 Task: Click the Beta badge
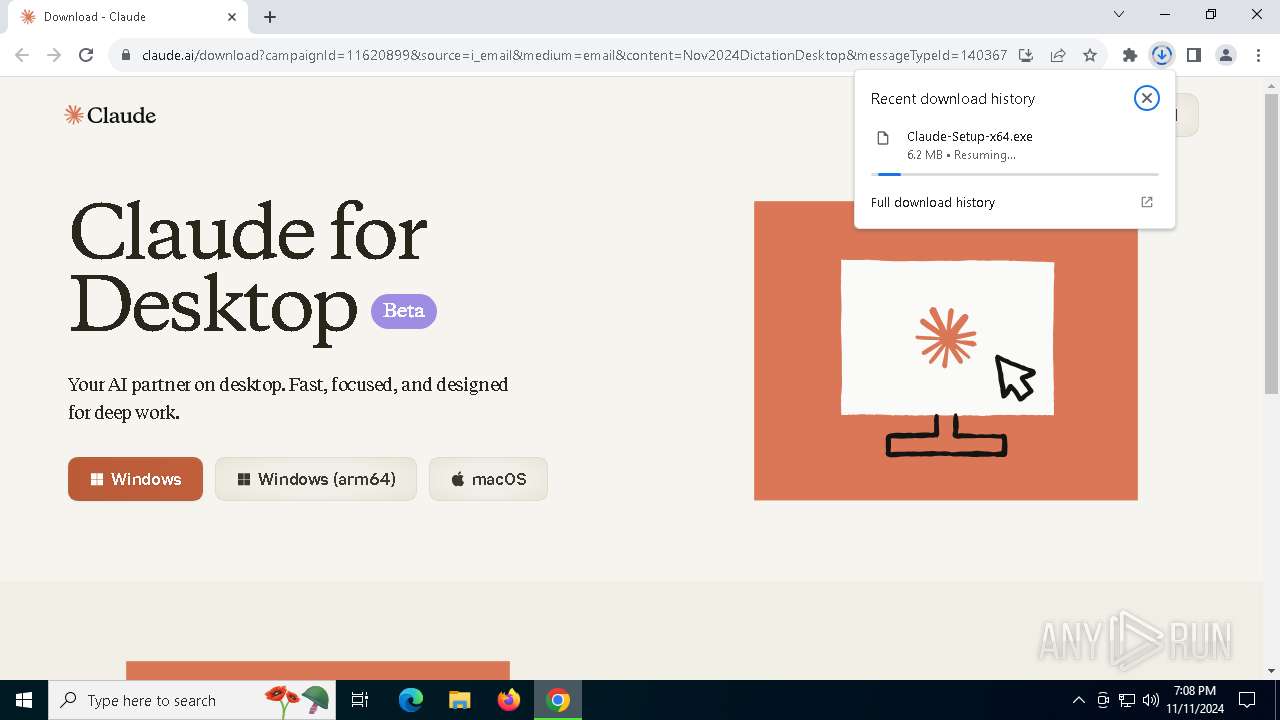pos(404,311)
